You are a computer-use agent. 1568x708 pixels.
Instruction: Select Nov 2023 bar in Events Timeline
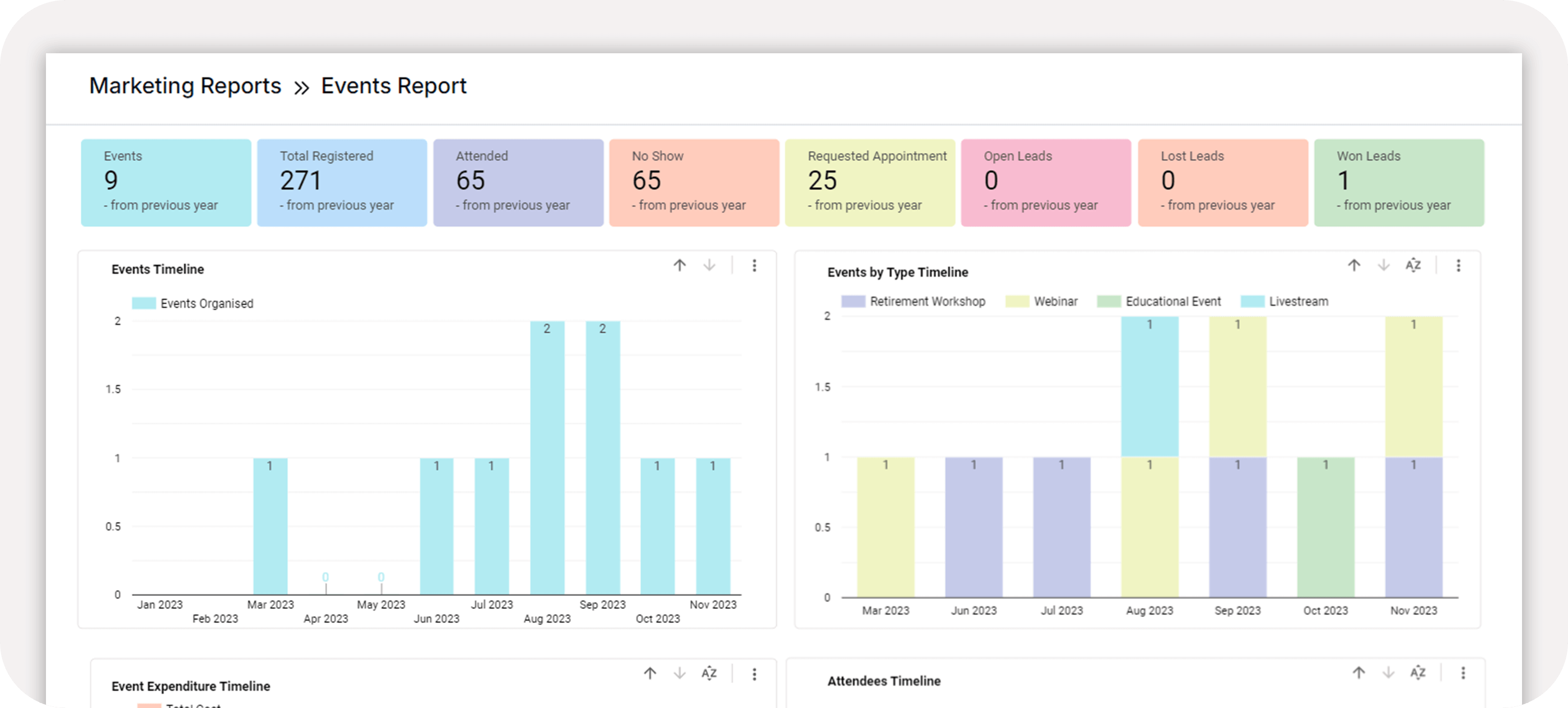[x=713, y=526]
